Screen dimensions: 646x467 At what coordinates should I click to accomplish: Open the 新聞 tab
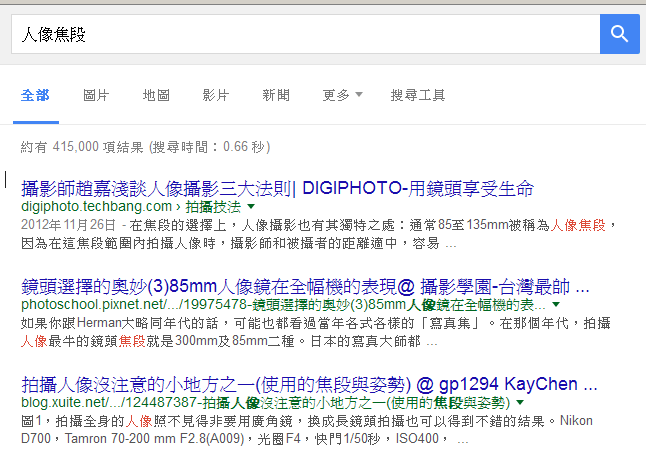click(276, 95)
